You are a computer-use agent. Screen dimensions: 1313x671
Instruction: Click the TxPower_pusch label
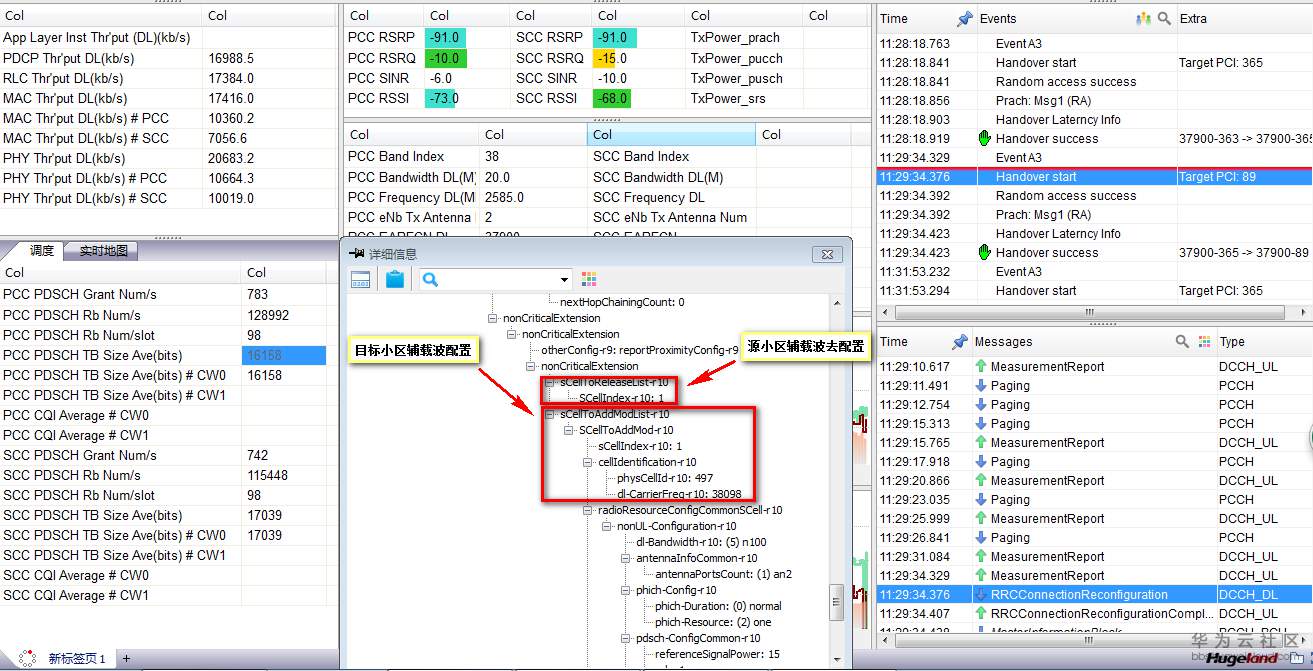coord(735,78)
